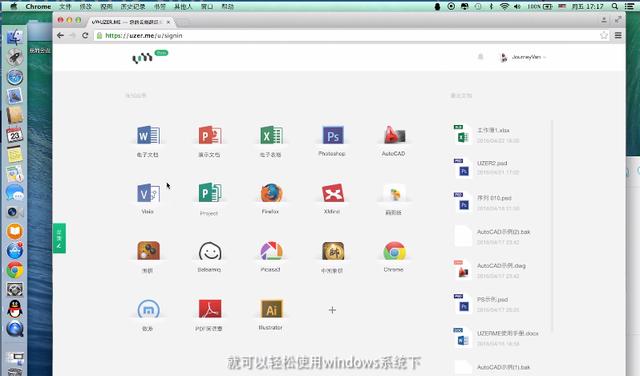Open the Excel spreadsheet app icon

click(271, 135)
